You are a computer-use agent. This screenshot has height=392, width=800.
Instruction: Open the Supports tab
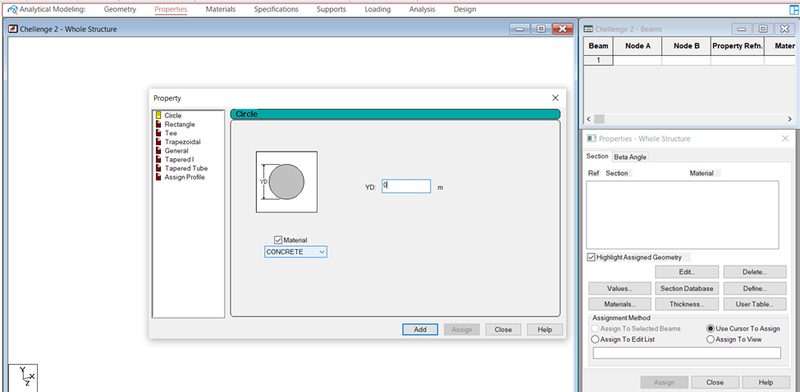coord(331,9)
